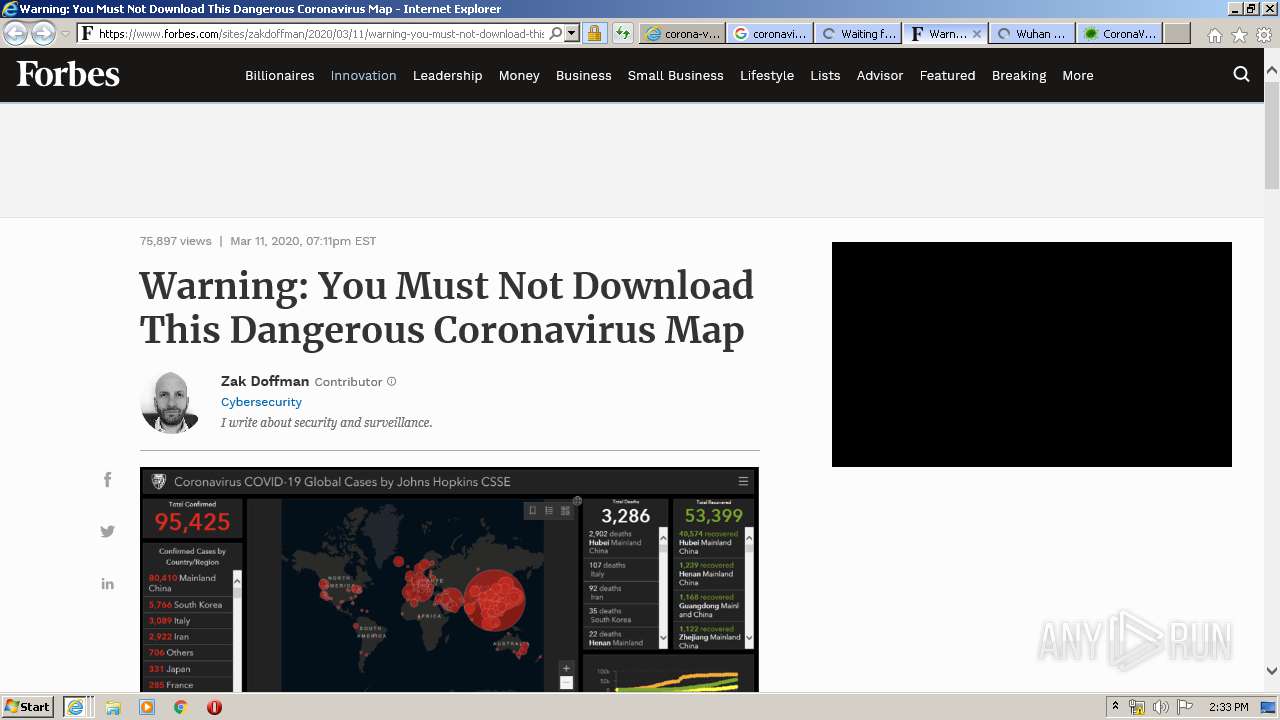Click the address bar URL field
The image size is (1280, 720).
point(322,33)
